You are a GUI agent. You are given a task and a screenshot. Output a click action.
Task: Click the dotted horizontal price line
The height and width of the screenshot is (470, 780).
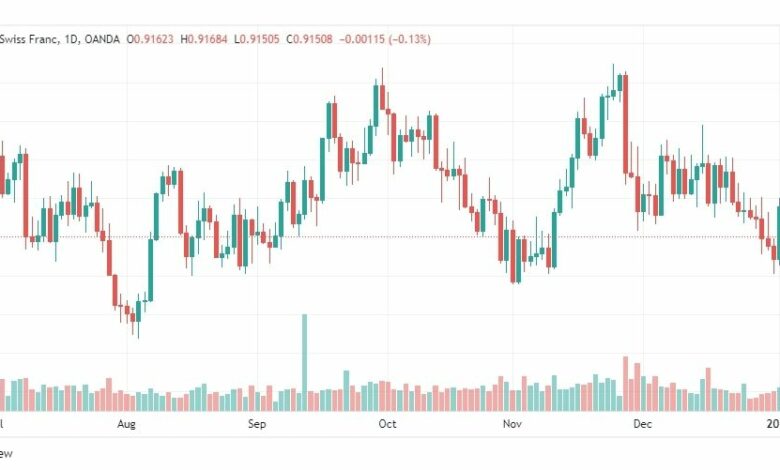click(390, 237)
